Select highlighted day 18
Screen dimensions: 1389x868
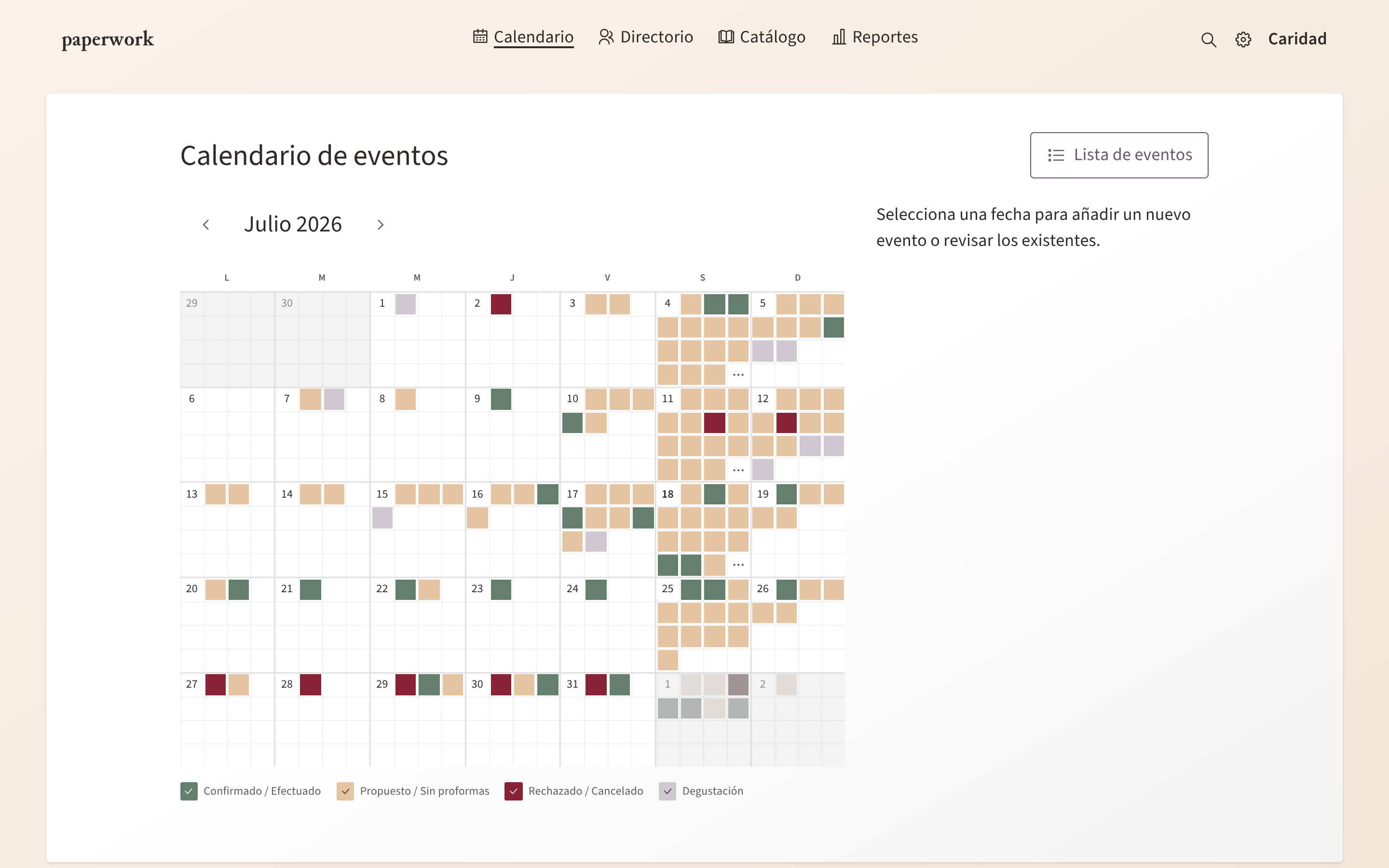point(667,494)
